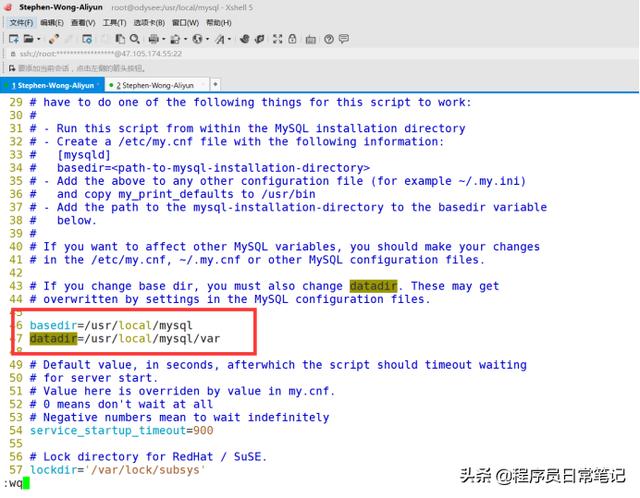This screenshot has height=498, width=640.
Task: Click the speech bubble feedback icon
Action: pyautogui.click(x=344, y=39)
